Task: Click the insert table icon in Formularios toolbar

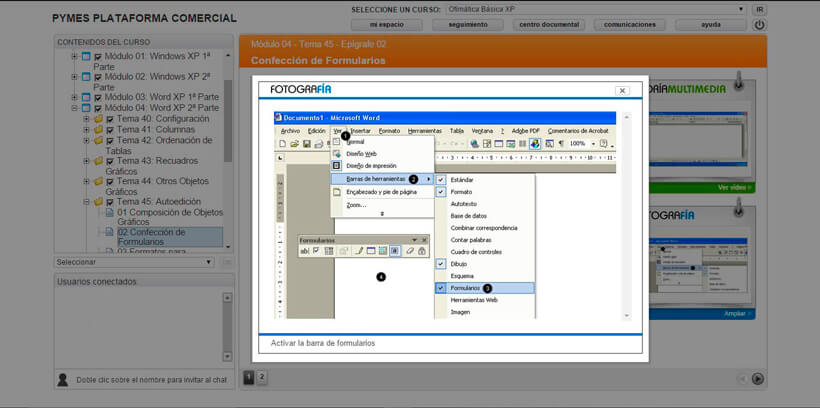Action: 371,251
